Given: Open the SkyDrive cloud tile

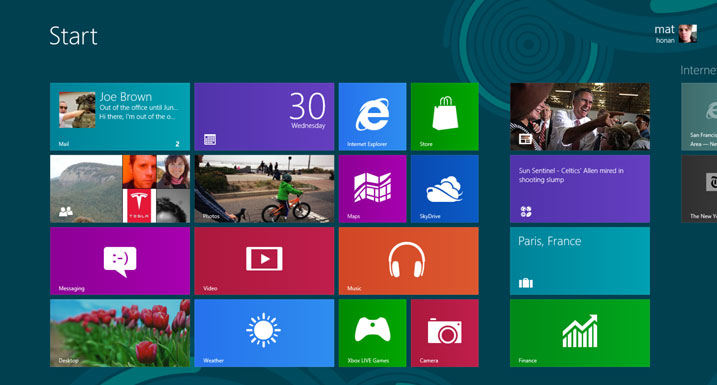Looking at the screenshot, I should [444, 189].
